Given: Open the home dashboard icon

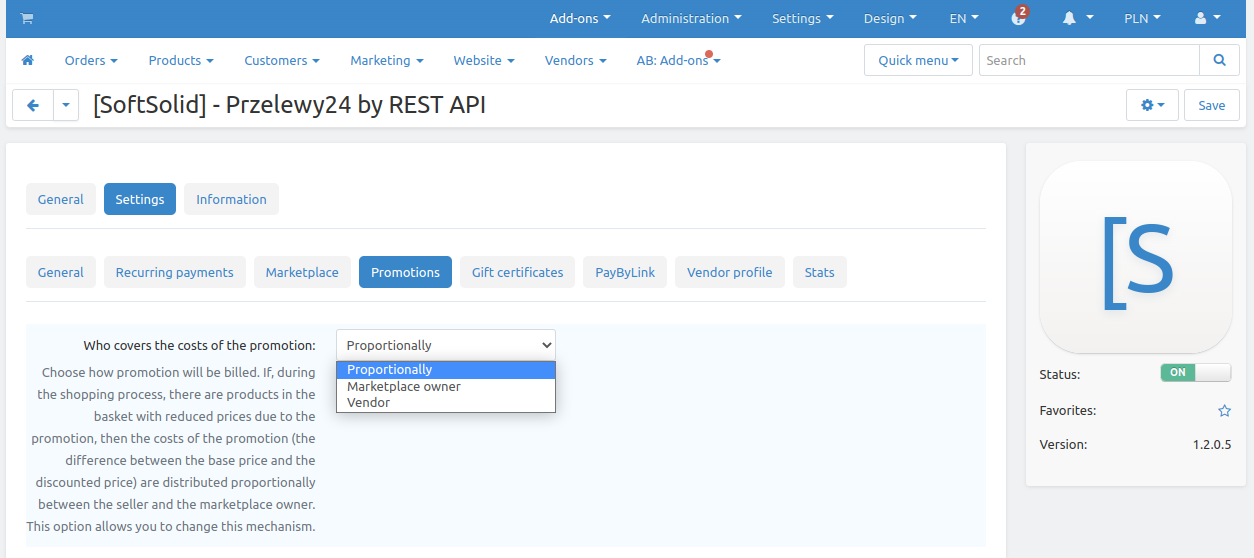Looking at the screenshot, I should [28, 60].
